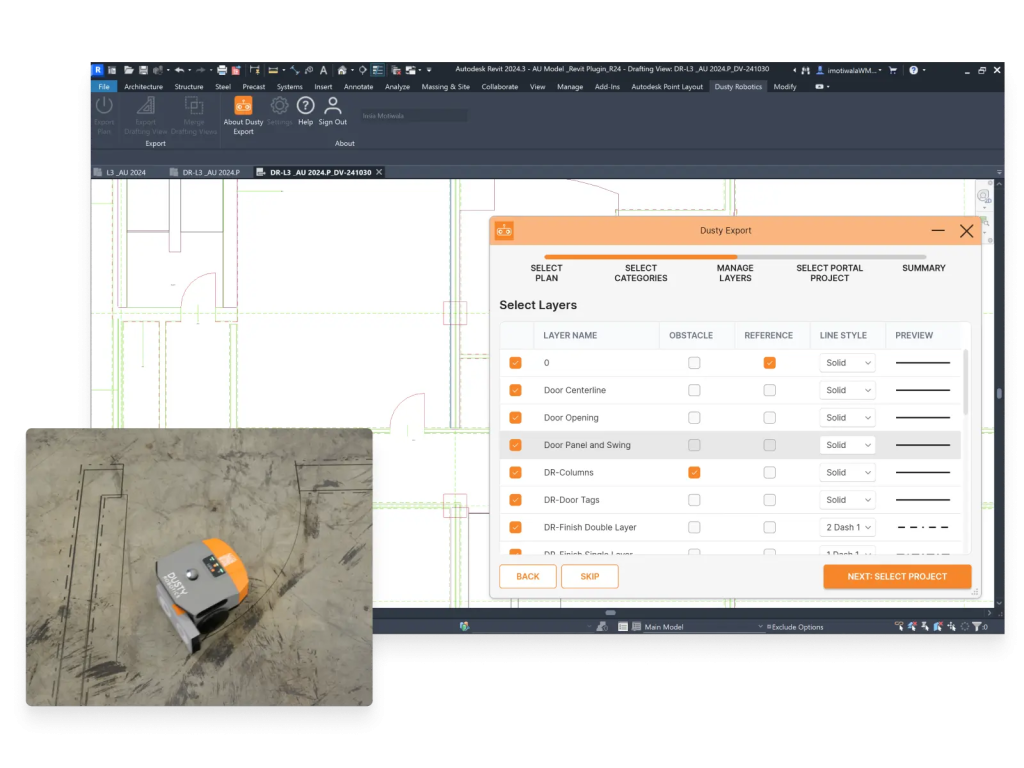This screenshot has width=1024, height=768.
Task: Open line style dropdown for layer 0
Action: point(847,362)
